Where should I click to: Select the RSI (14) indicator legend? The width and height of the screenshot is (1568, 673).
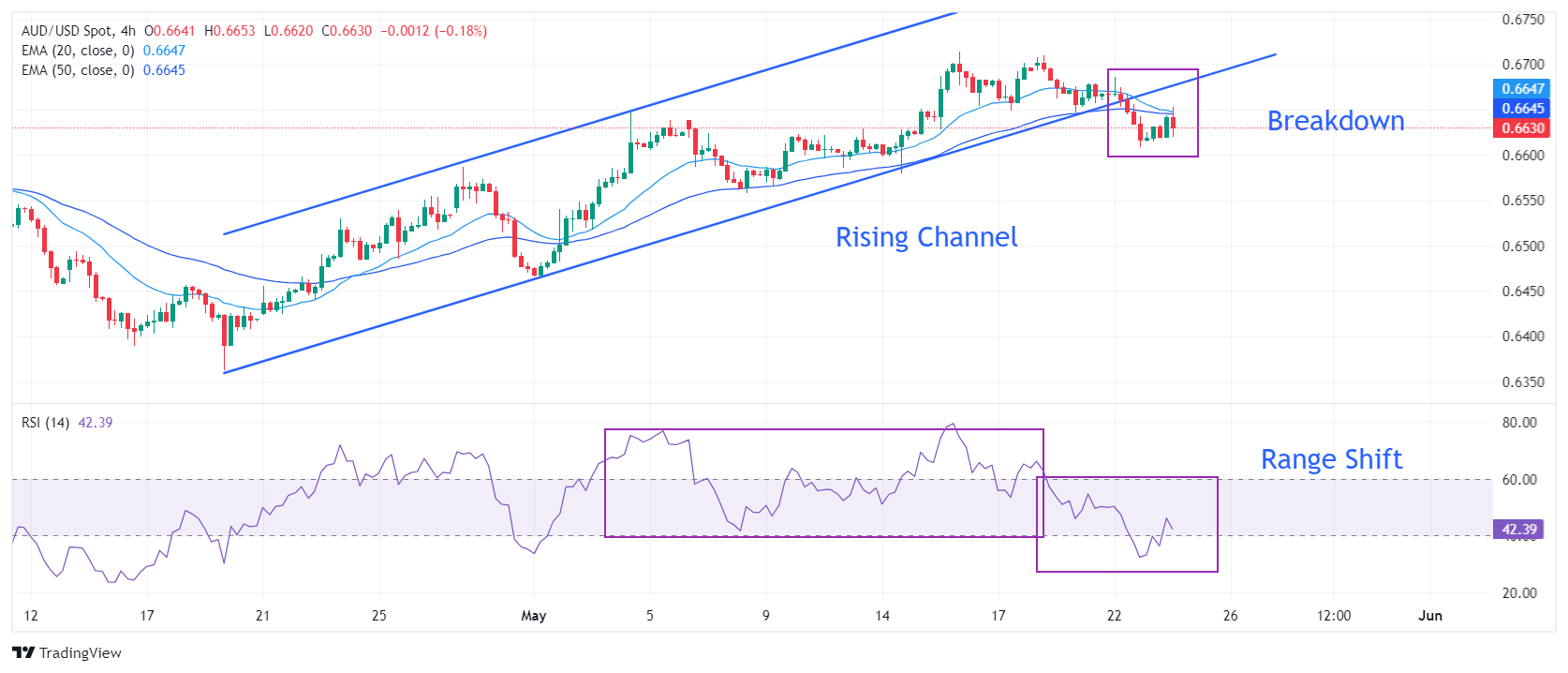[x=45, y=423]
